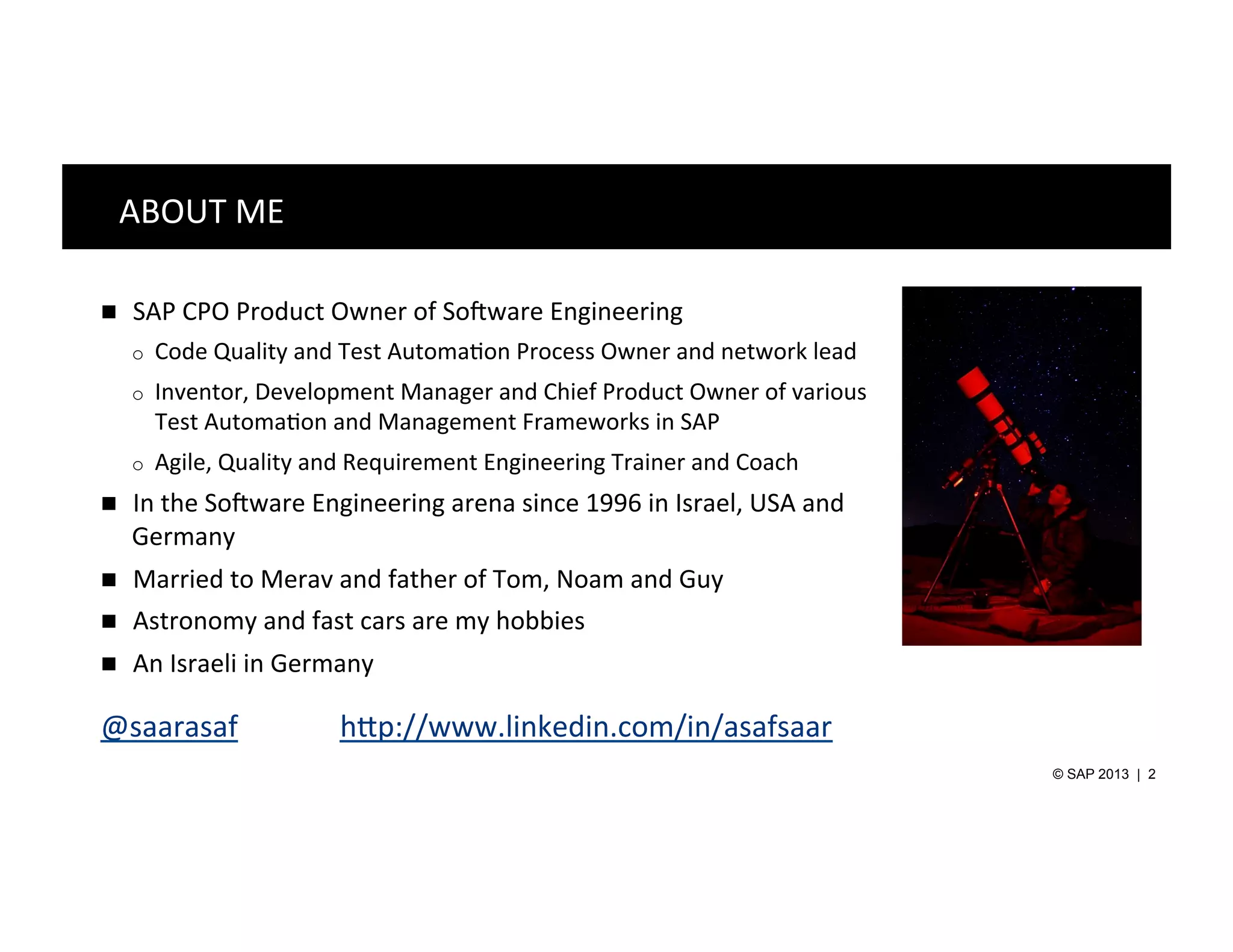Click the slide page number 2

[1152, 774]
